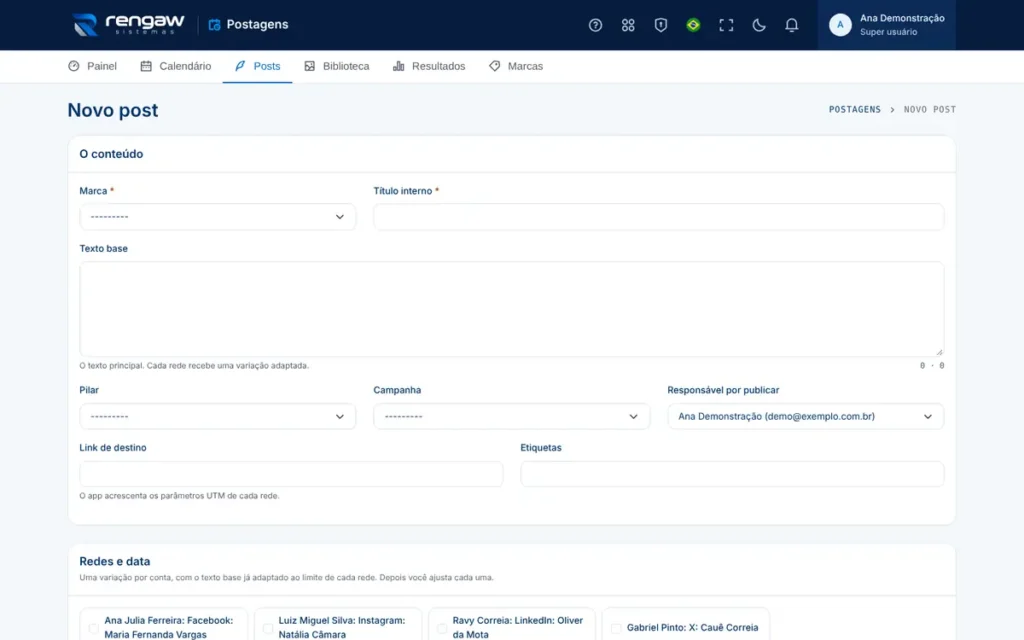
Task: Click the 'Novo post' page title
Action: pos(113,110)
